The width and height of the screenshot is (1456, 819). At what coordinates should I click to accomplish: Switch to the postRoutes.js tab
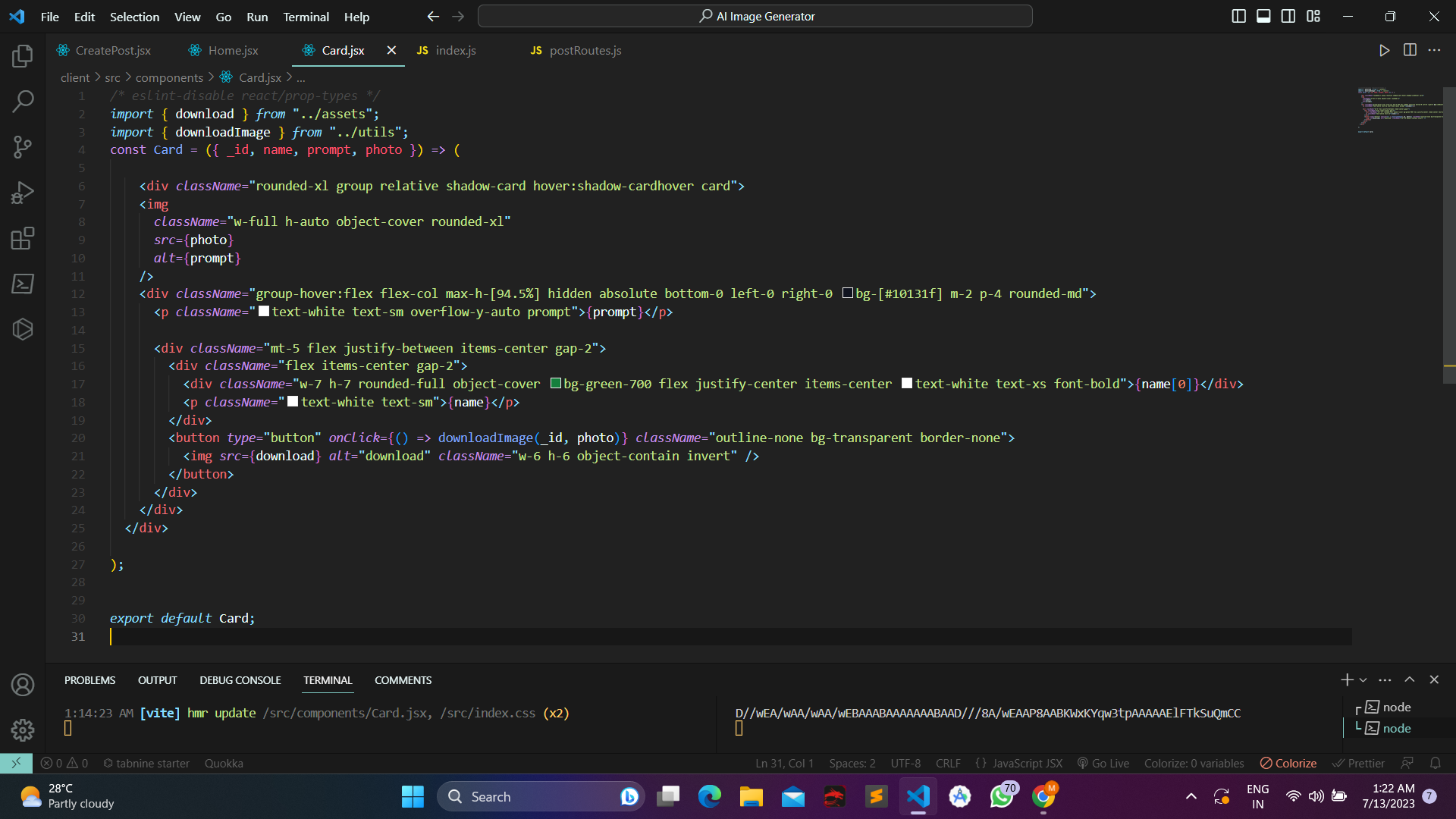click(x=584, y=50)
